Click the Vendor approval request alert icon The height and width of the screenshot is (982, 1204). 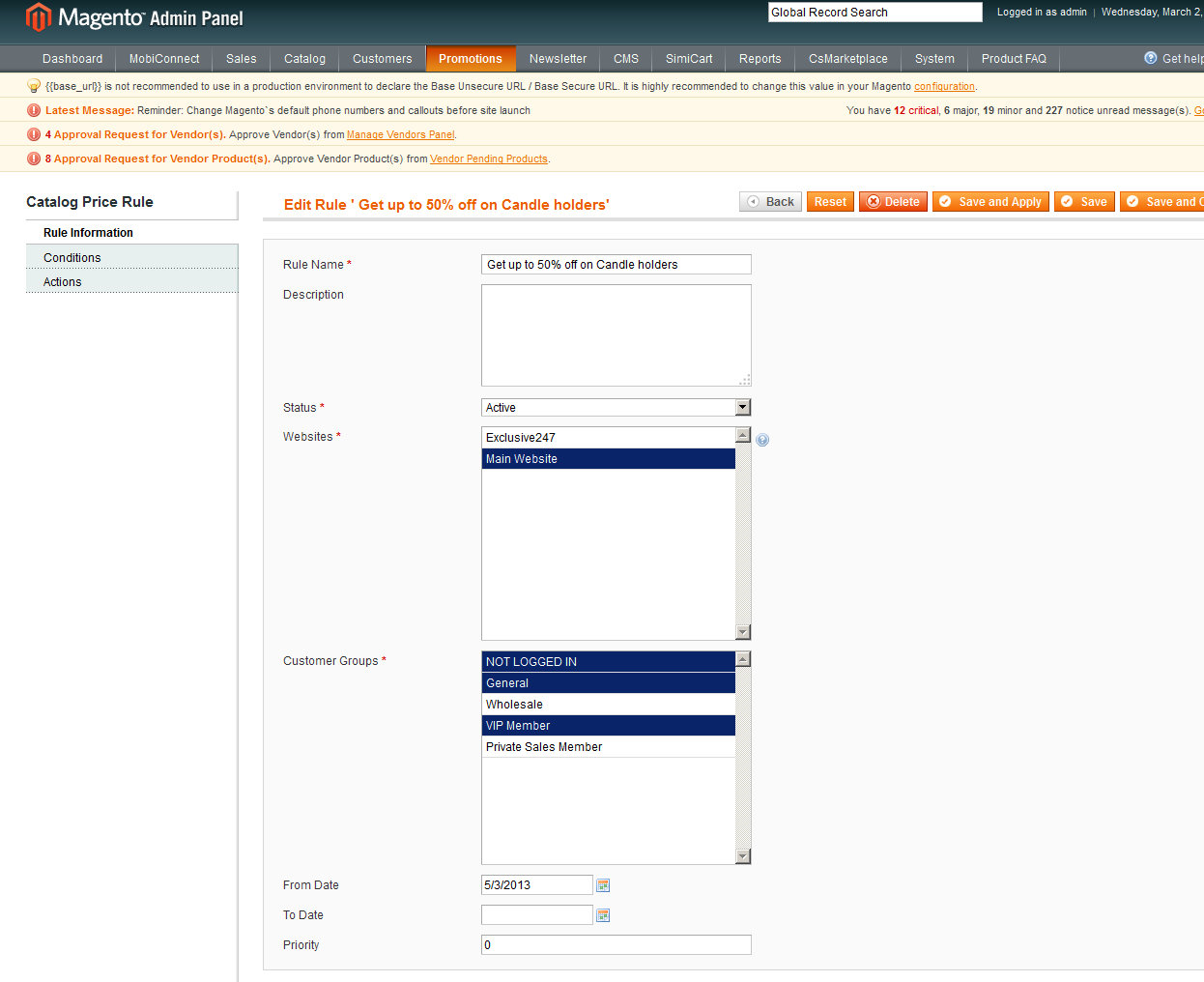34,134
